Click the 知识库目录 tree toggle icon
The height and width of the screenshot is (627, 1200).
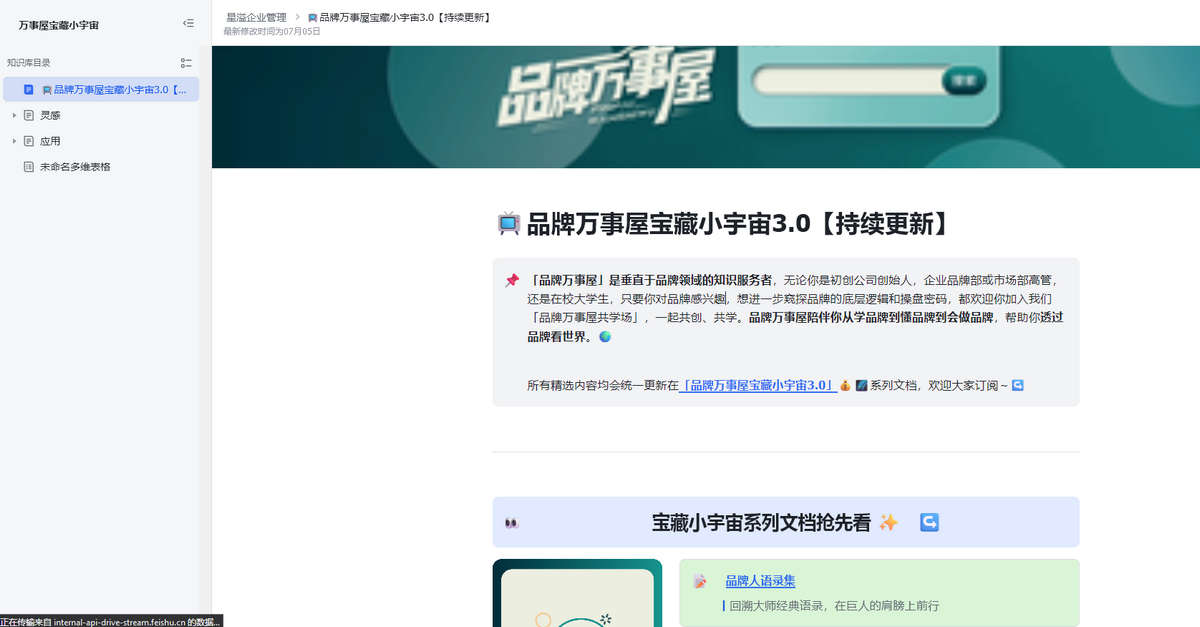(186, 62)
